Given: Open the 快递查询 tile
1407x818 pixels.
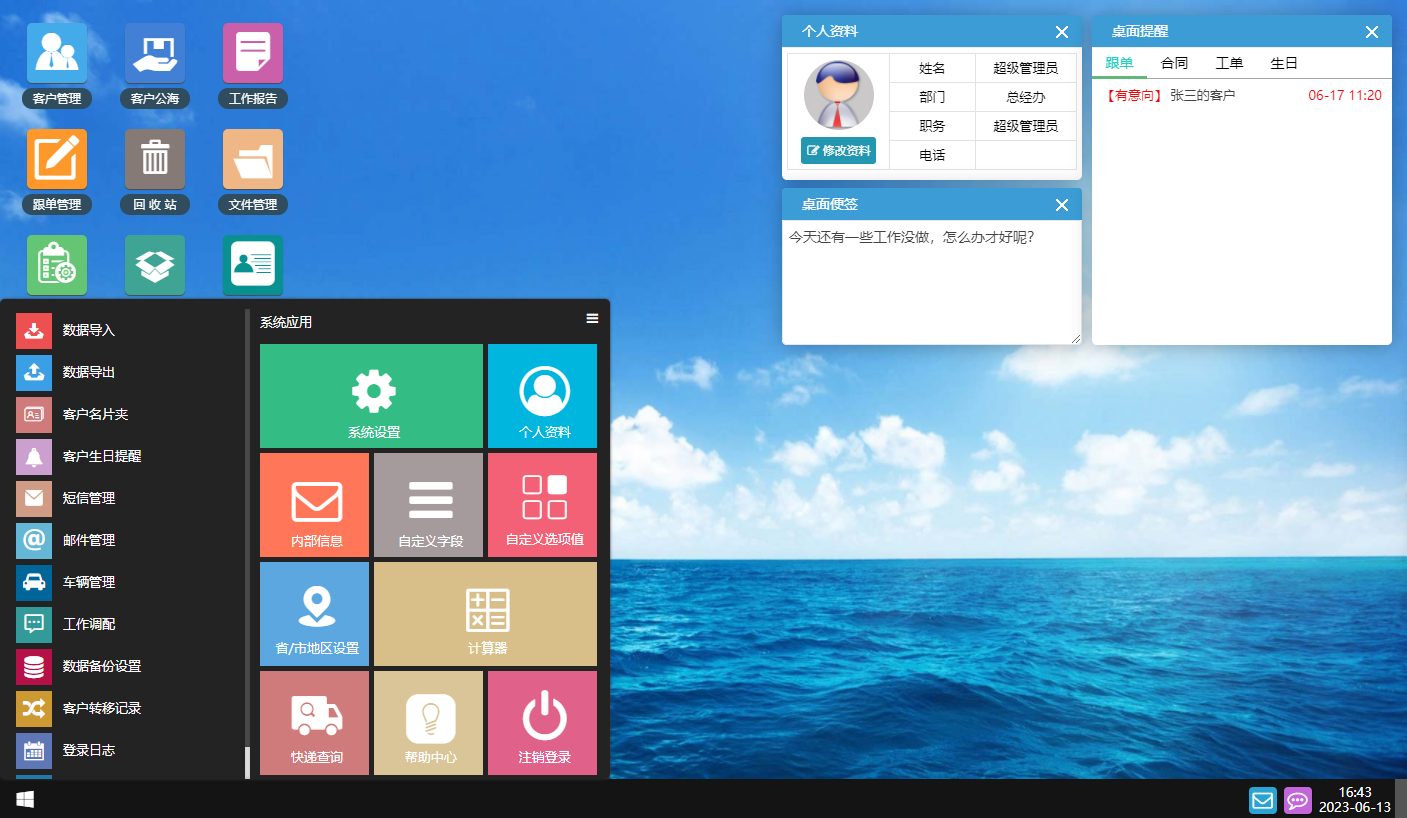Looking at the screenshot, I should click(x=314, y=722).
